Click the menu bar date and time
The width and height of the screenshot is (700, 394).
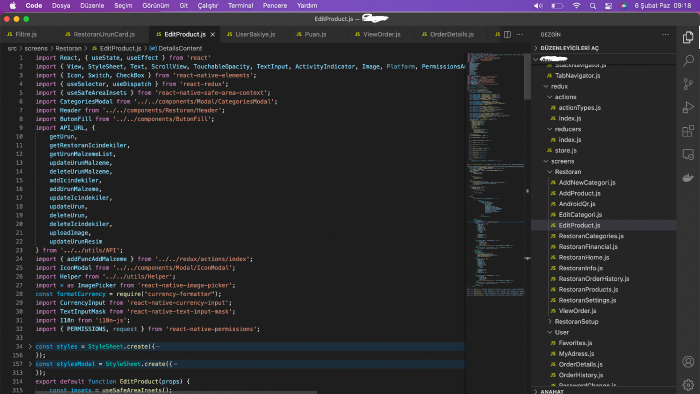tap(662, 6)
